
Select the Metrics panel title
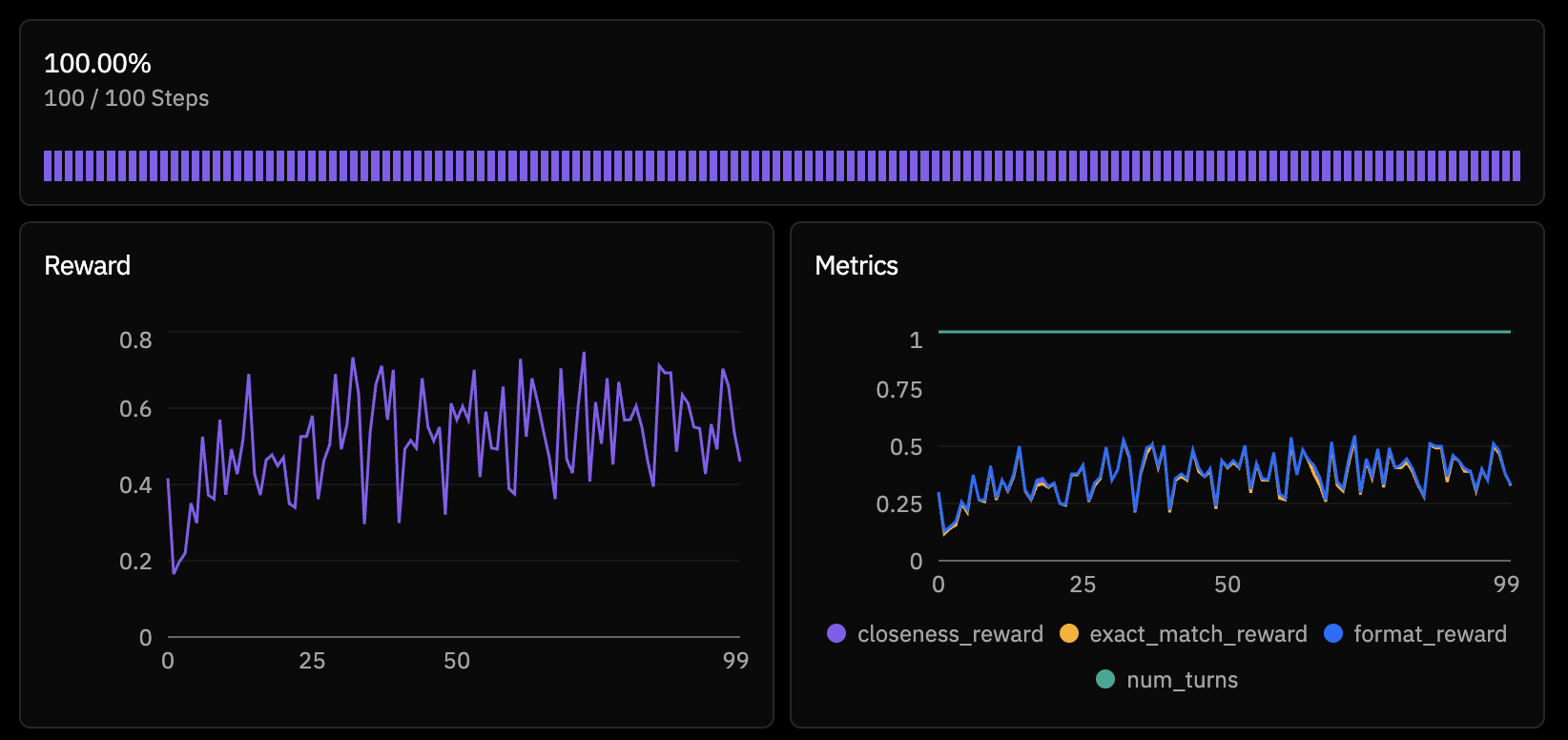856,266
